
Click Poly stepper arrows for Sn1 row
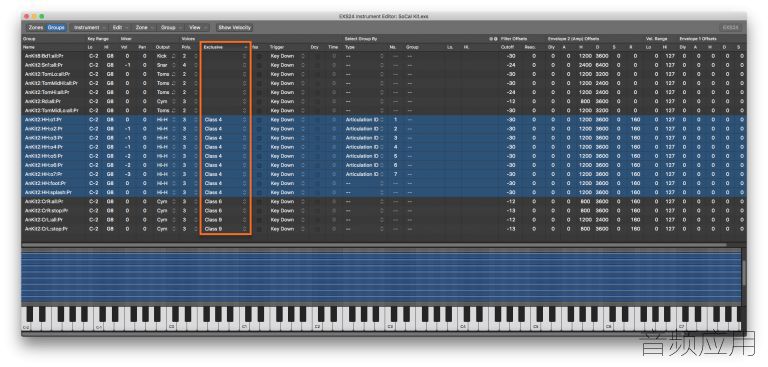(195, 65)
